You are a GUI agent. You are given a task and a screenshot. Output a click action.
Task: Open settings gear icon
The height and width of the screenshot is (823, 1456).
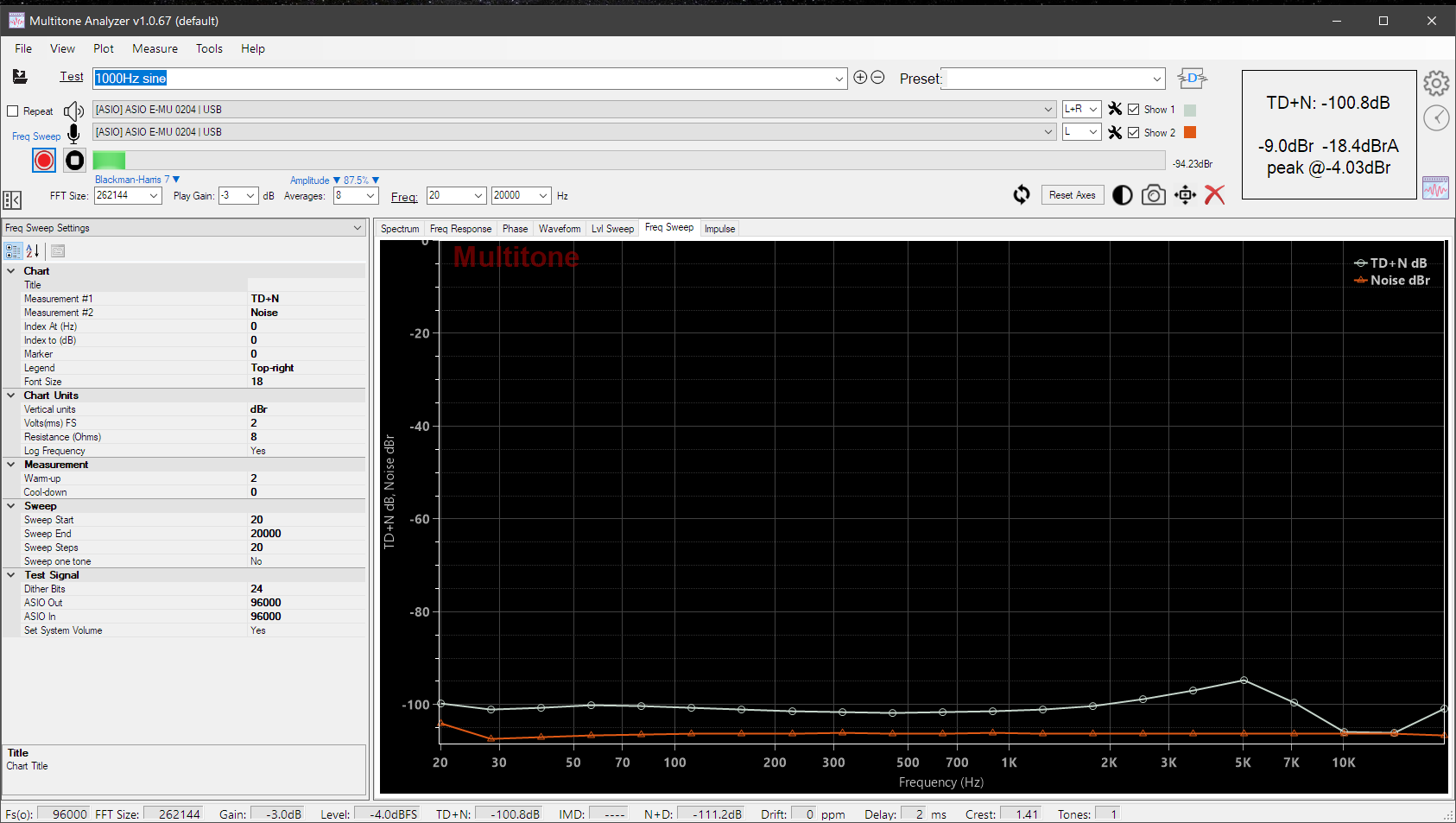pos(1436,84)
